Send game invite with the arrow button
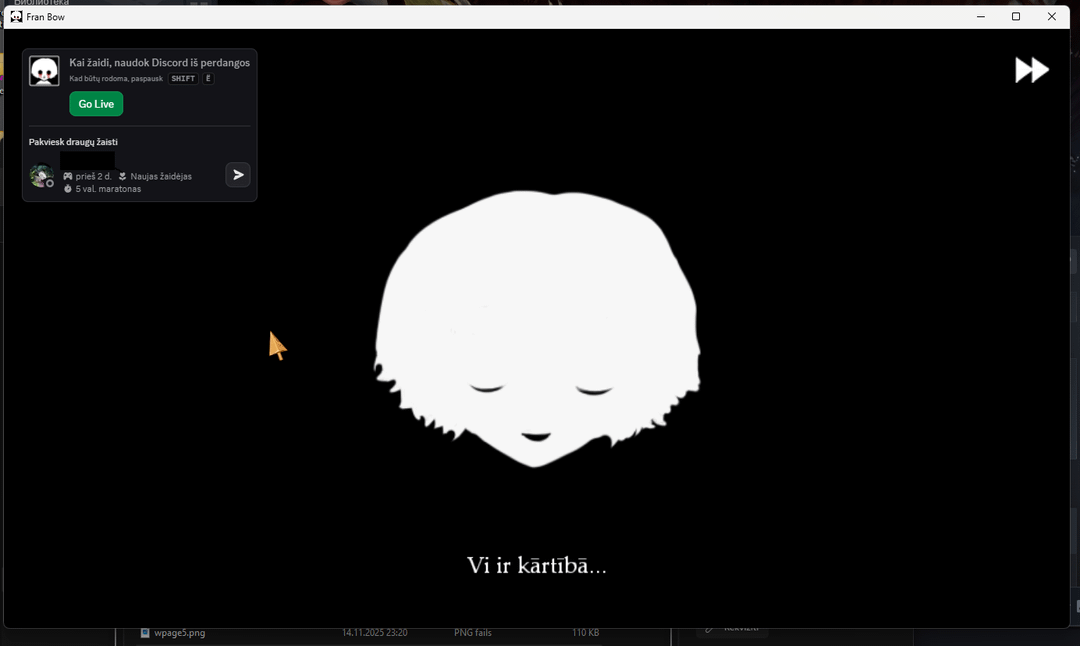 tap(238, 175)
